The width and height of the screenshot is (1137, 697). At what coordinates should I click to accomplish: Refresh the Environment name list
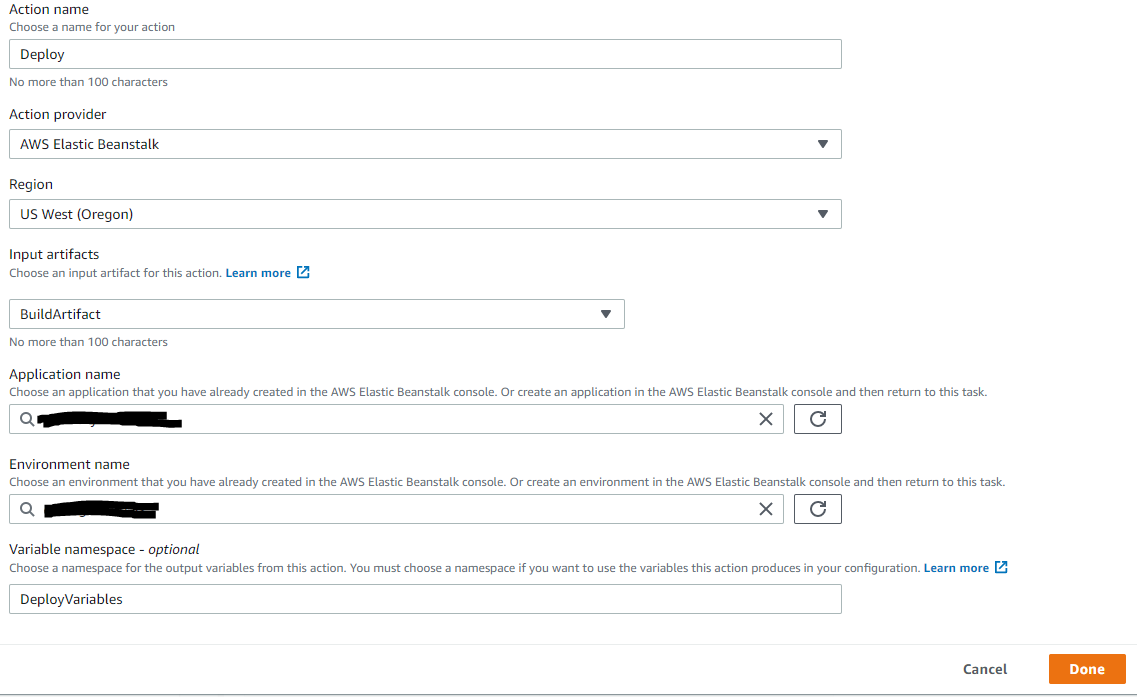[817, 509]
